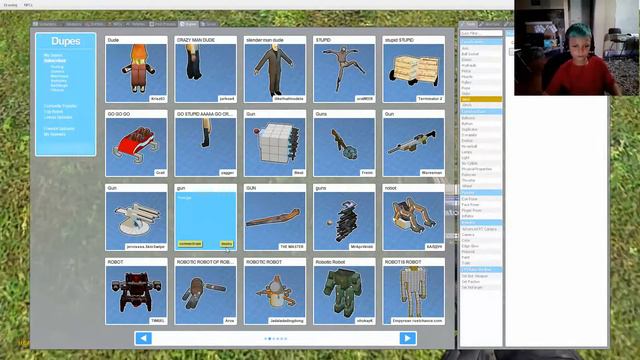Select the ROBOTIS ROBOT dupe

(413, 291)
